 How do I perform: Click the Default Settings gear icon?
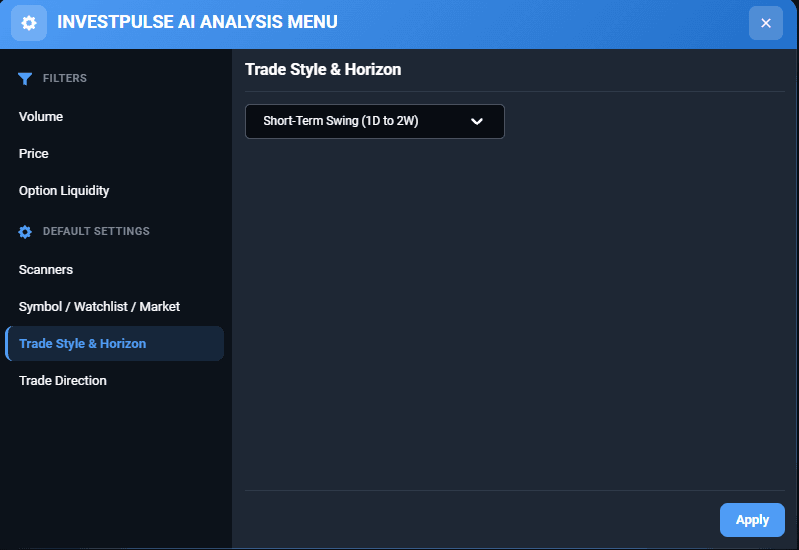coord(25,231)
